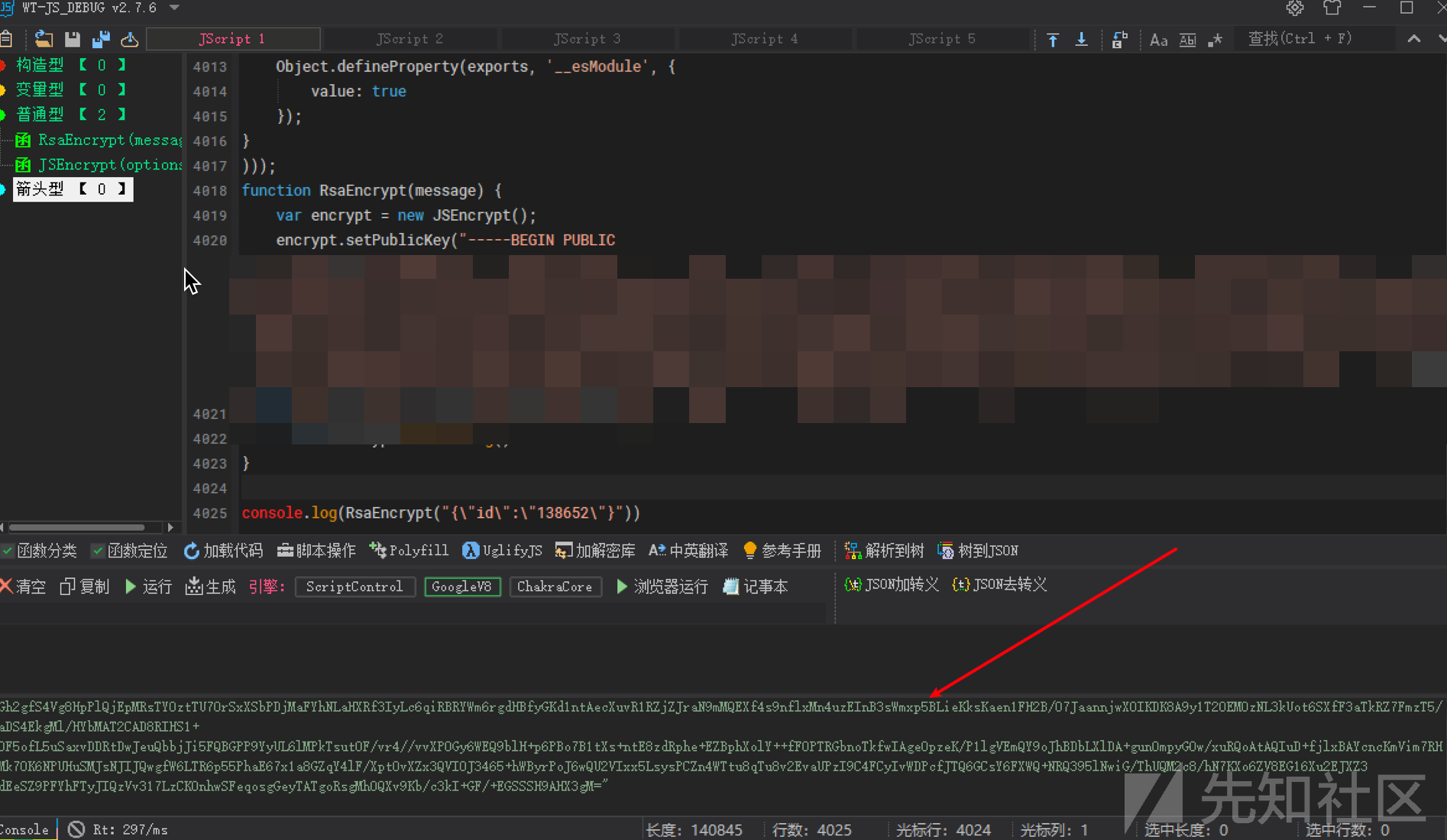Click the stop icon beside Rt timing
This screenshot has width=1447, height=840.
(76, 829)
